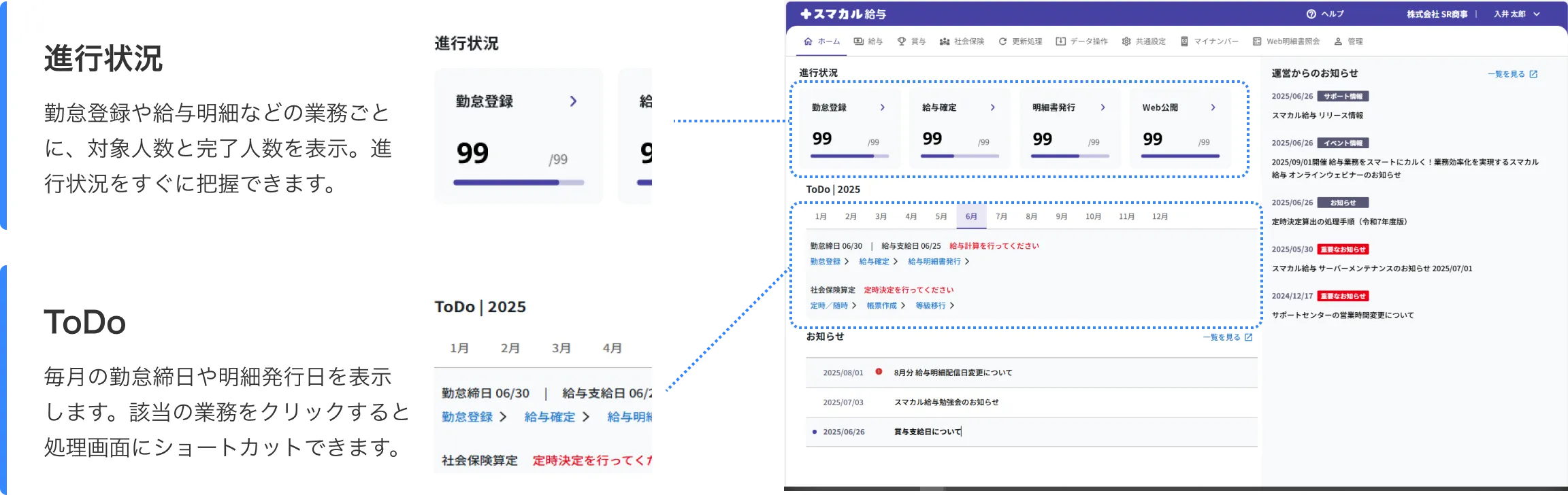The height and width of the screenshot is (495, 1568).
Task: Select the 10月 tab in ToDo
Action: [x=1093, y=216]
